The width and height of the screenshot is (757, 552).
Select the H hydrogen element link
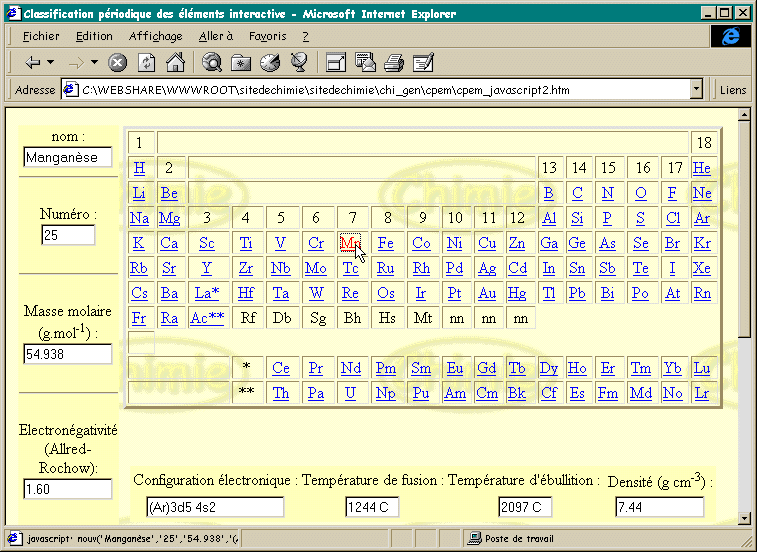(x=140, y=168)
